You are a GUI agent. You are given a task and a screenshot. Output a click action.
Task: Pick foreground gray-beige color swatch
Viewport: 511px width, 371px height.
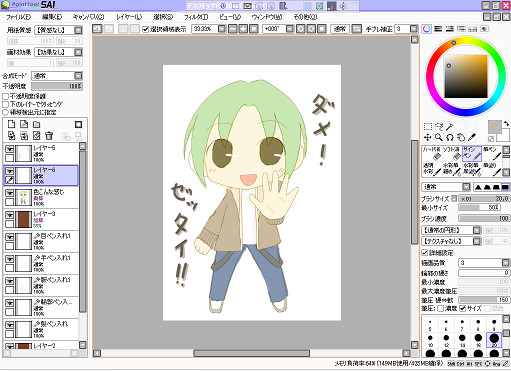[495, 127]
